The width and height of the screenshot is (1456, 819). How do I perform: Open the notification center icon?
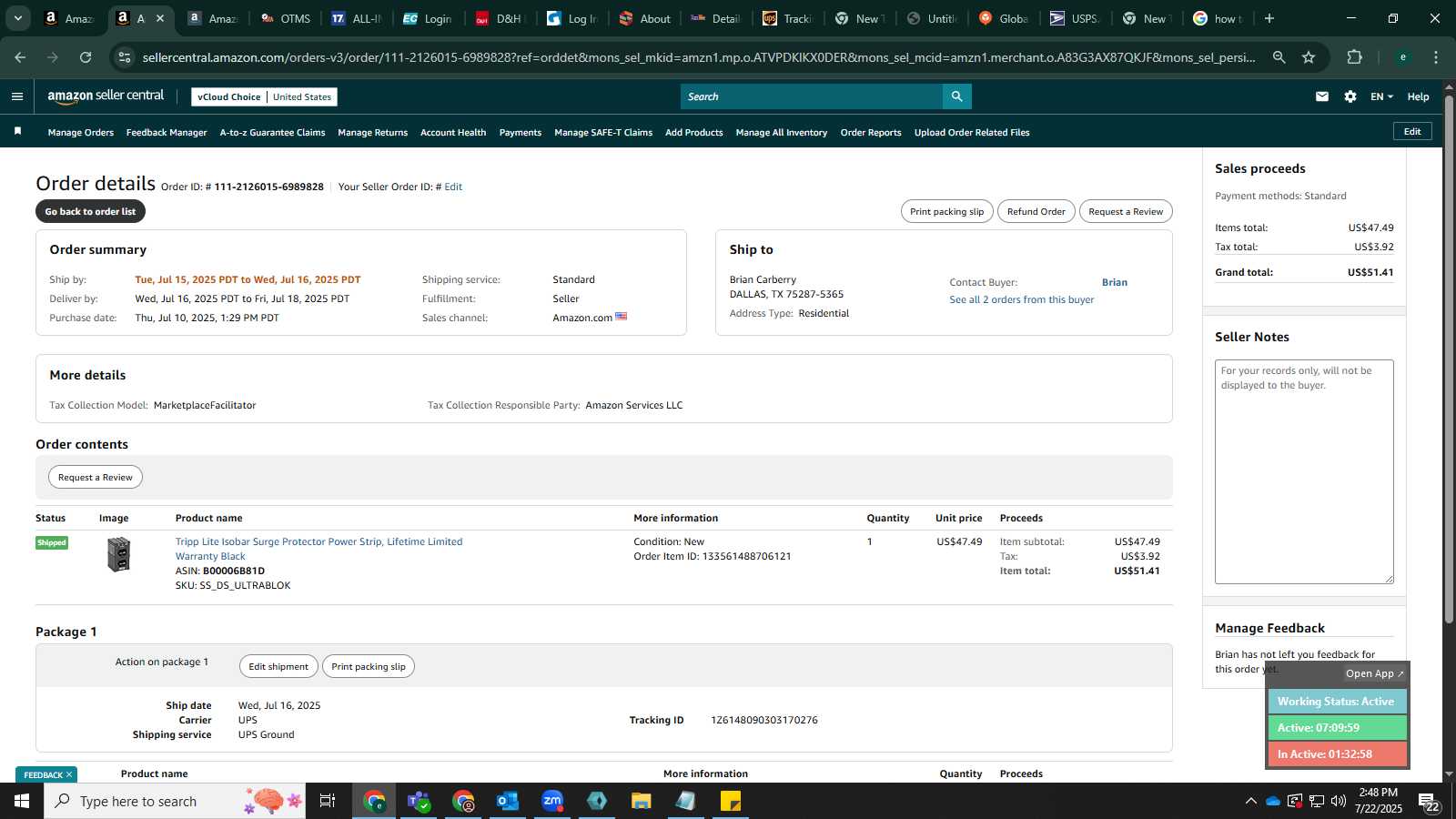[x=1428, y=801]
